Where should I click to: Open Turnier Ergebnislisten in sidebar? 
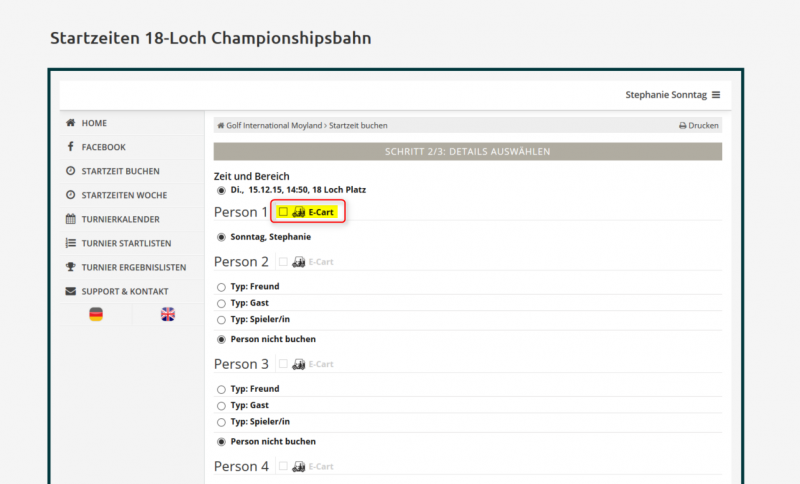point(132,267)
